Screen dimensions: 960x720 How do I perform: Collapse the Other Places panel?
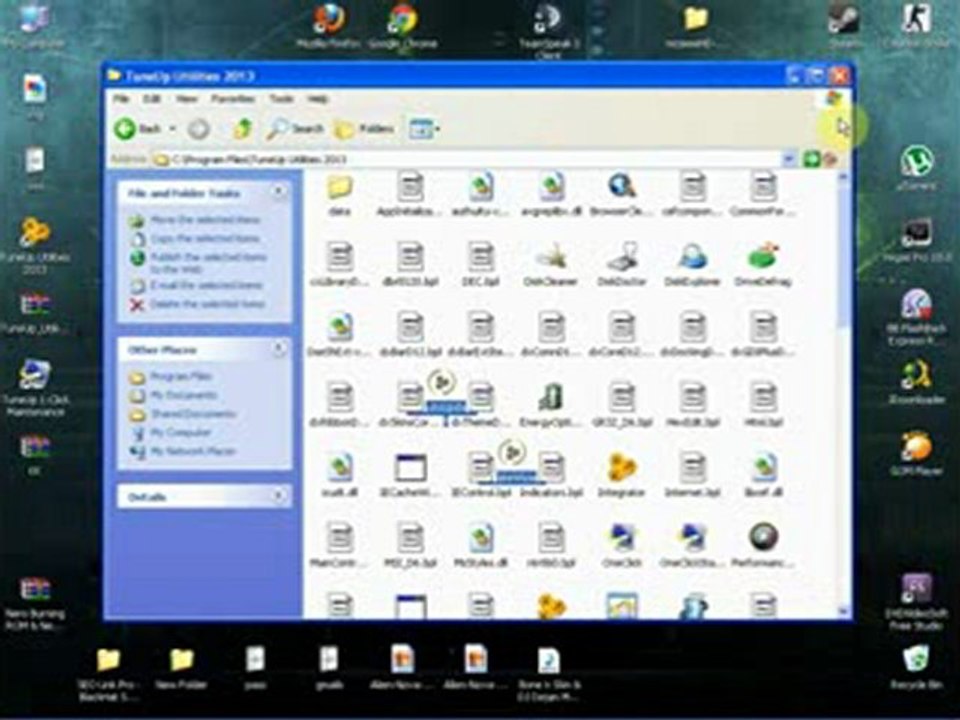click(x=279, y=348)
